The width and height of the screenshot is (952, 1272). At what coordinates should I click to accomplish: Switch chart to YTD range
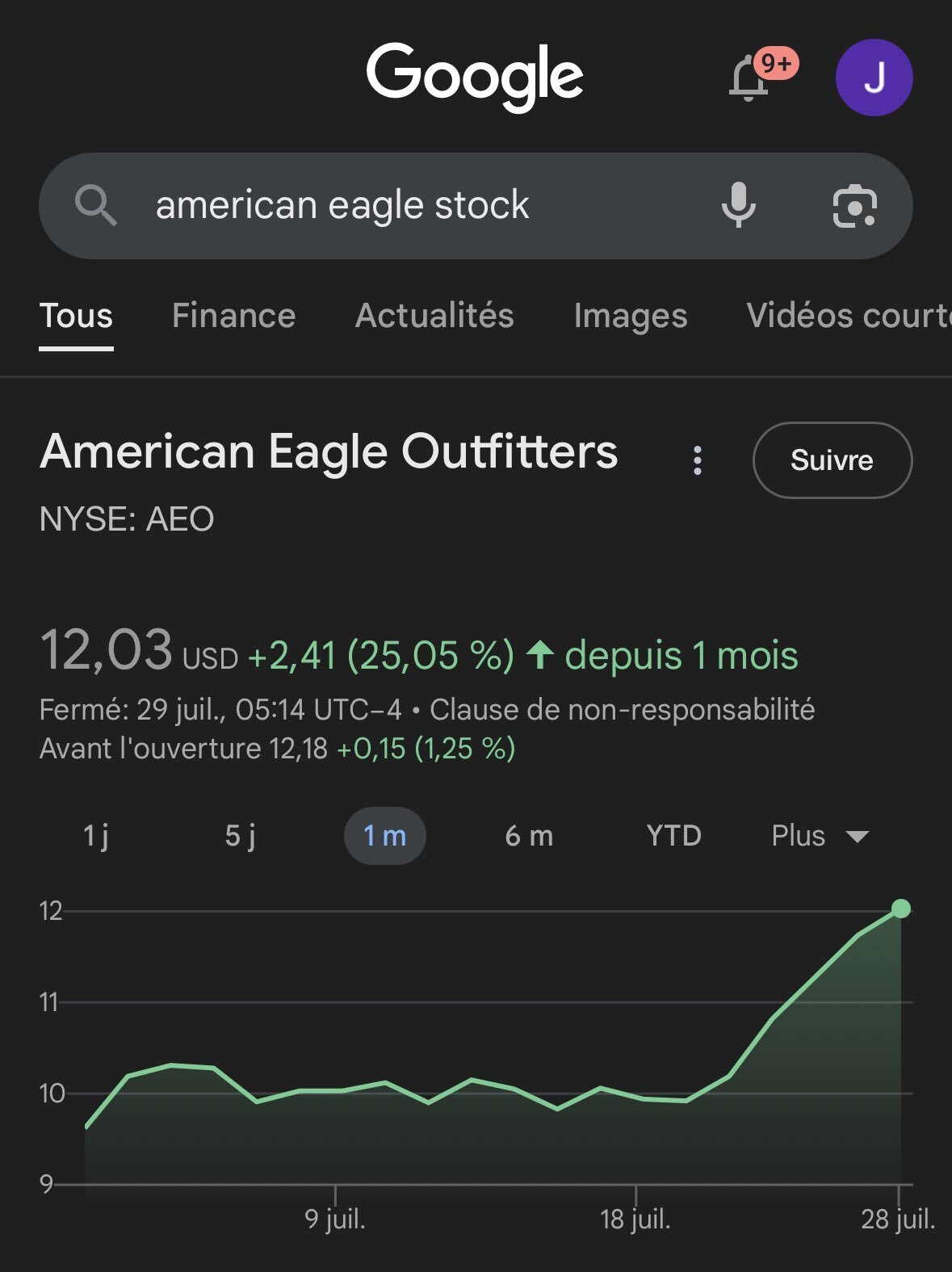(673, 836)
